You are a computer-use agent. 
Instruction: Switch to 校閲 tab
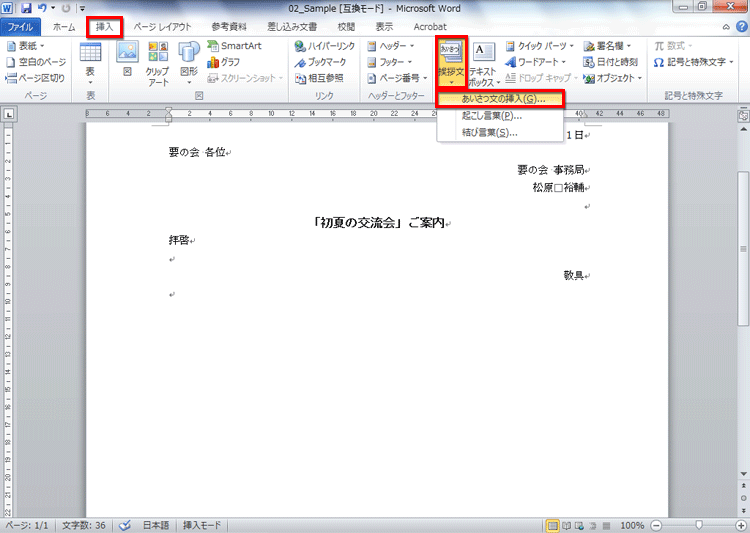[x=346, y=27]
